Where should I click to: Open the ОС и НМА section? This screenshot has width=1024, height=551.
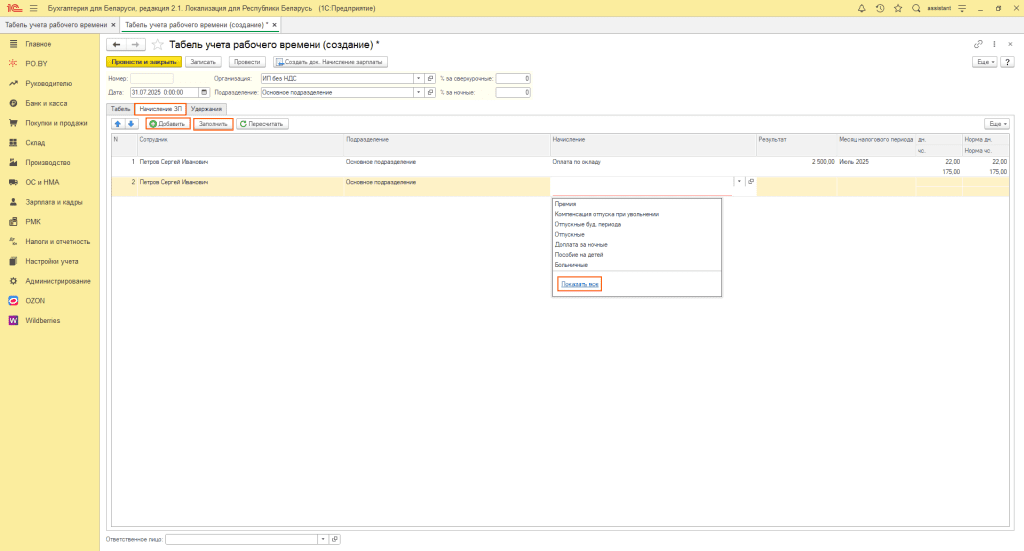[x=42, y=182]
